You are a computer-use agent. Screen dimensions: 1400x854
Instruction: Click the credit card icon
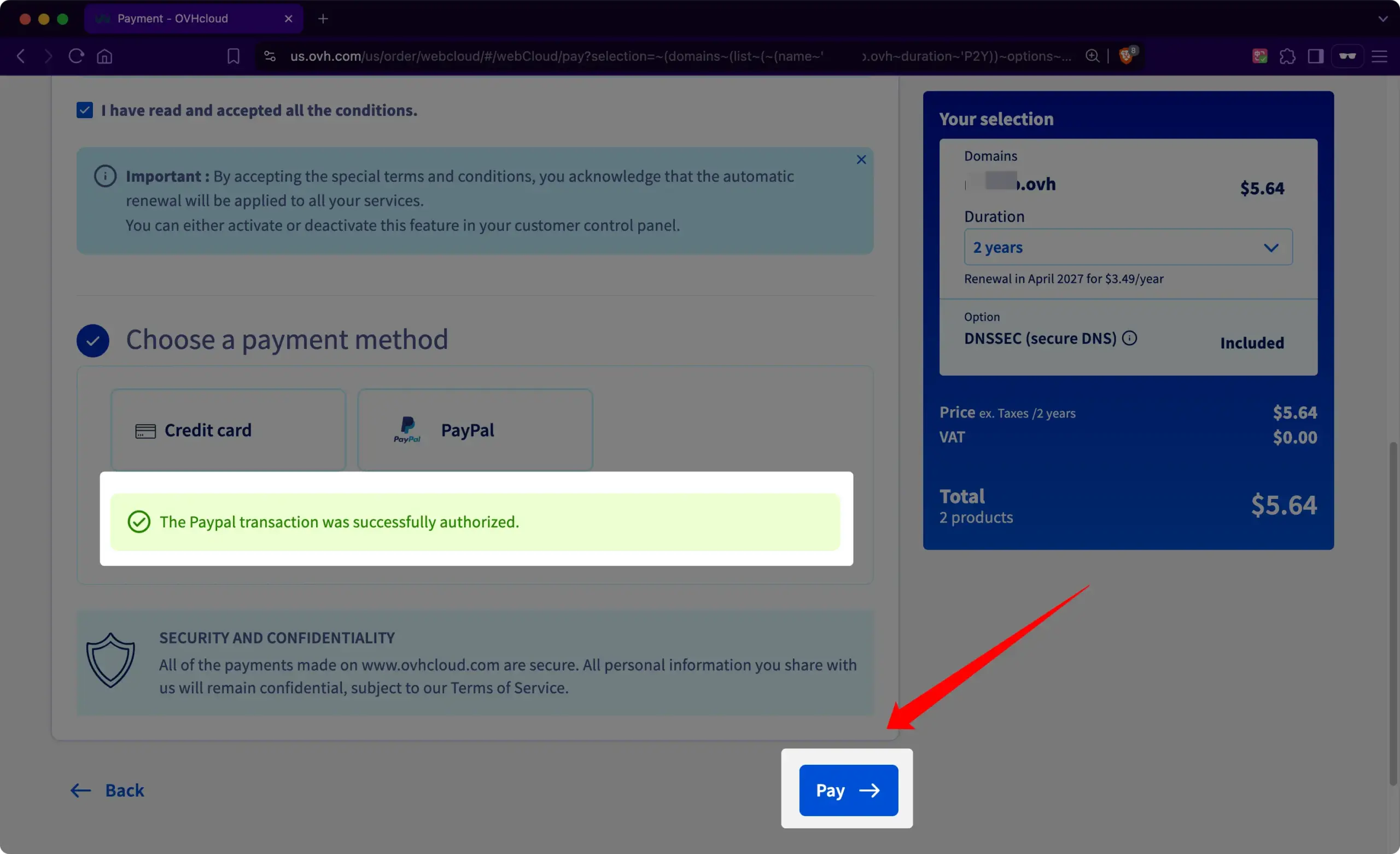[x=145, y=431]
